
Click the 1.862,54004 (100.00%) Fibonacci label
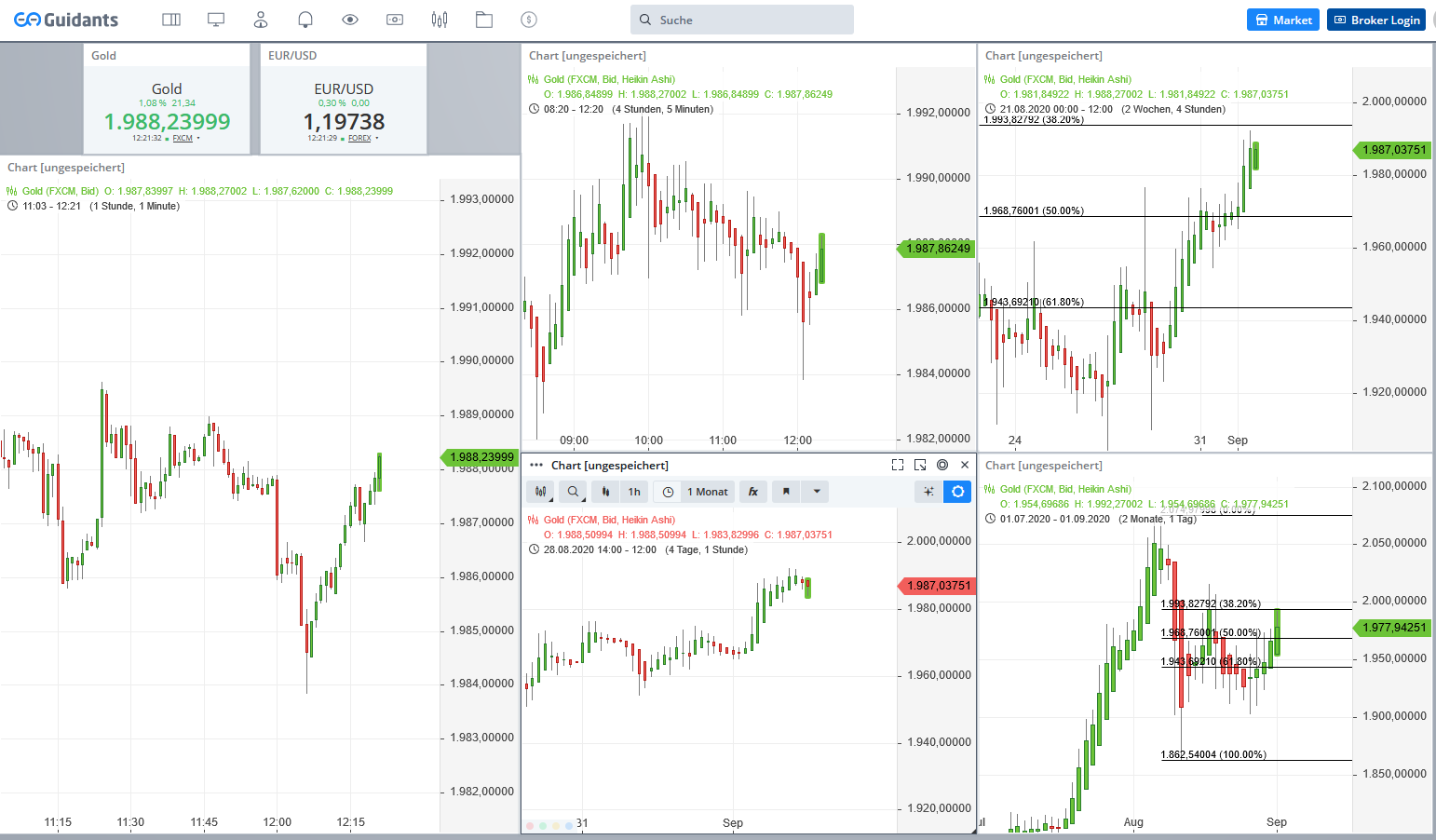(1213, 754)
